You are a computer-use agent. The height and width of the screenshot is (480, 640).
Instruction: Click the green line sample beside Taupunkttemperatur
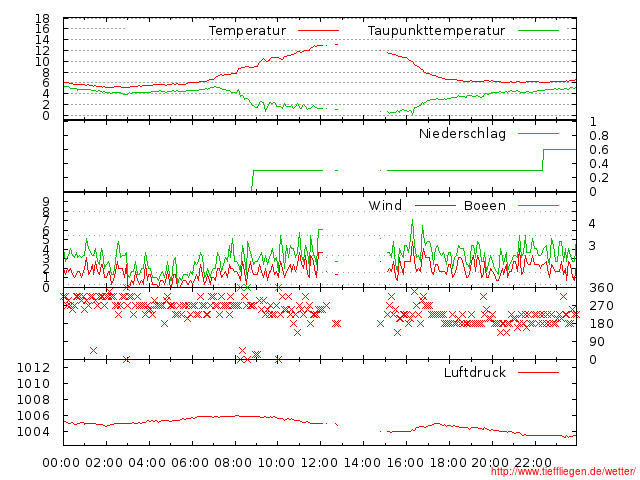click(x=538, y=31)
